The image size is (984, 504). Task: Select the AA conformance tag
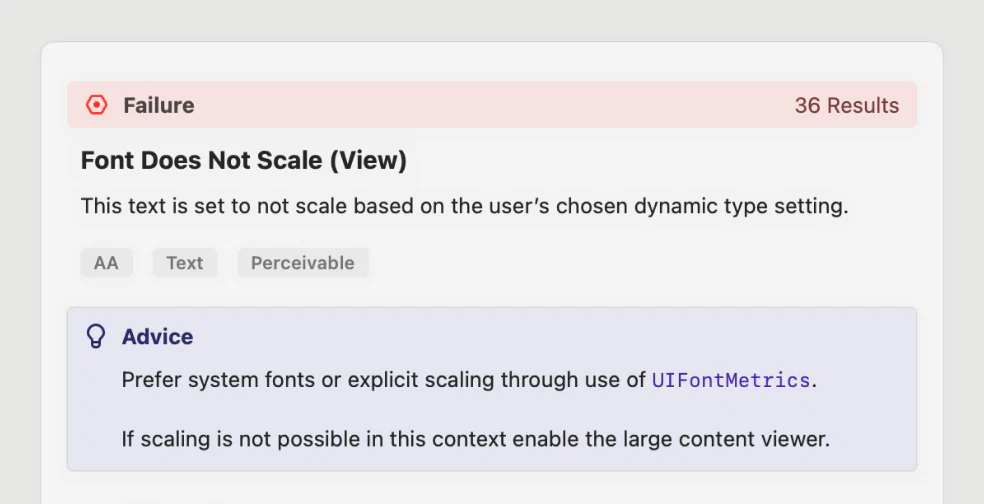106,263
